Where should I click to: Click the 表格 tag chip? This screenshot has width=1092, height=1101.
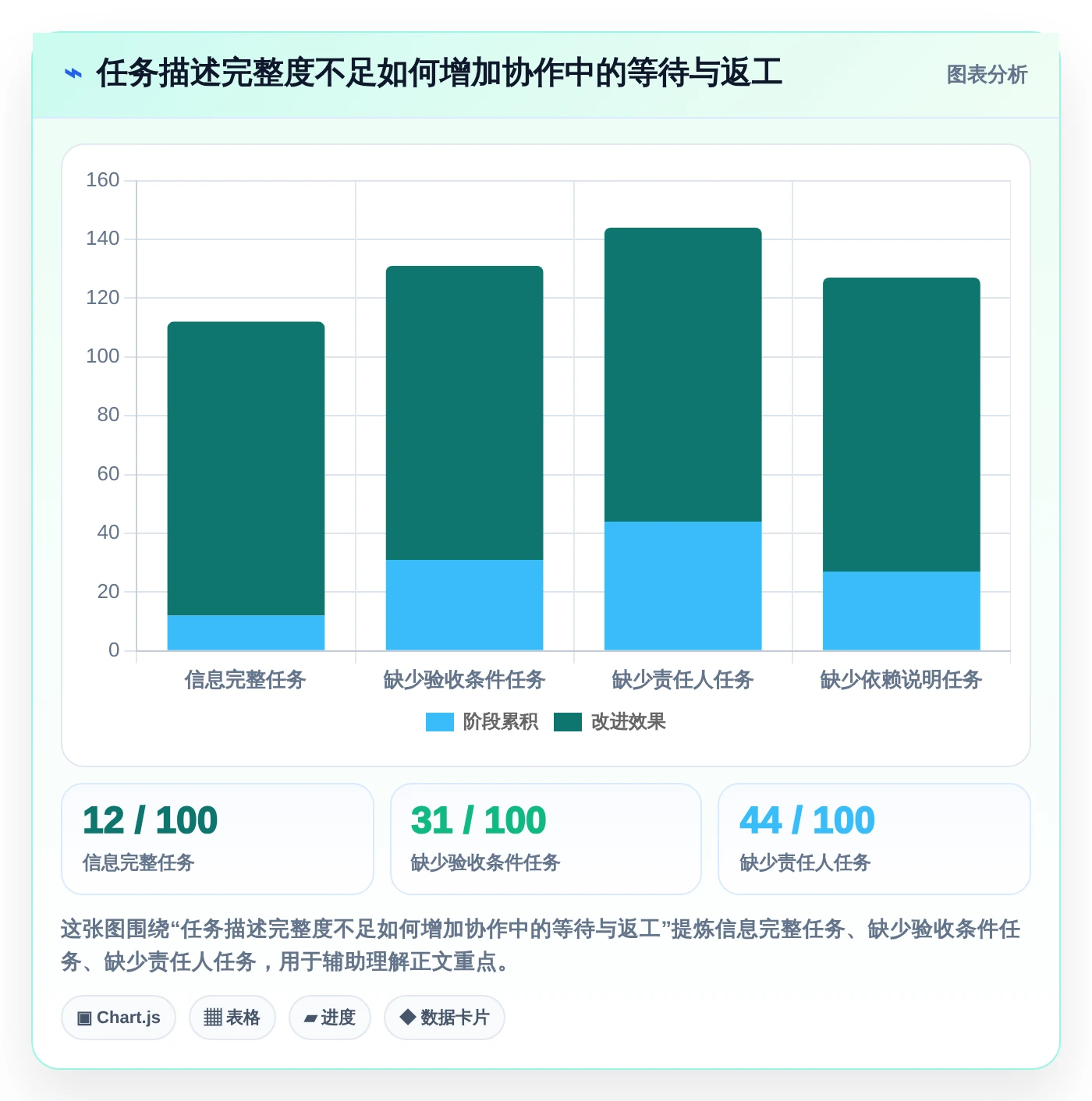pyautogui.click(x=232, y=1018)
